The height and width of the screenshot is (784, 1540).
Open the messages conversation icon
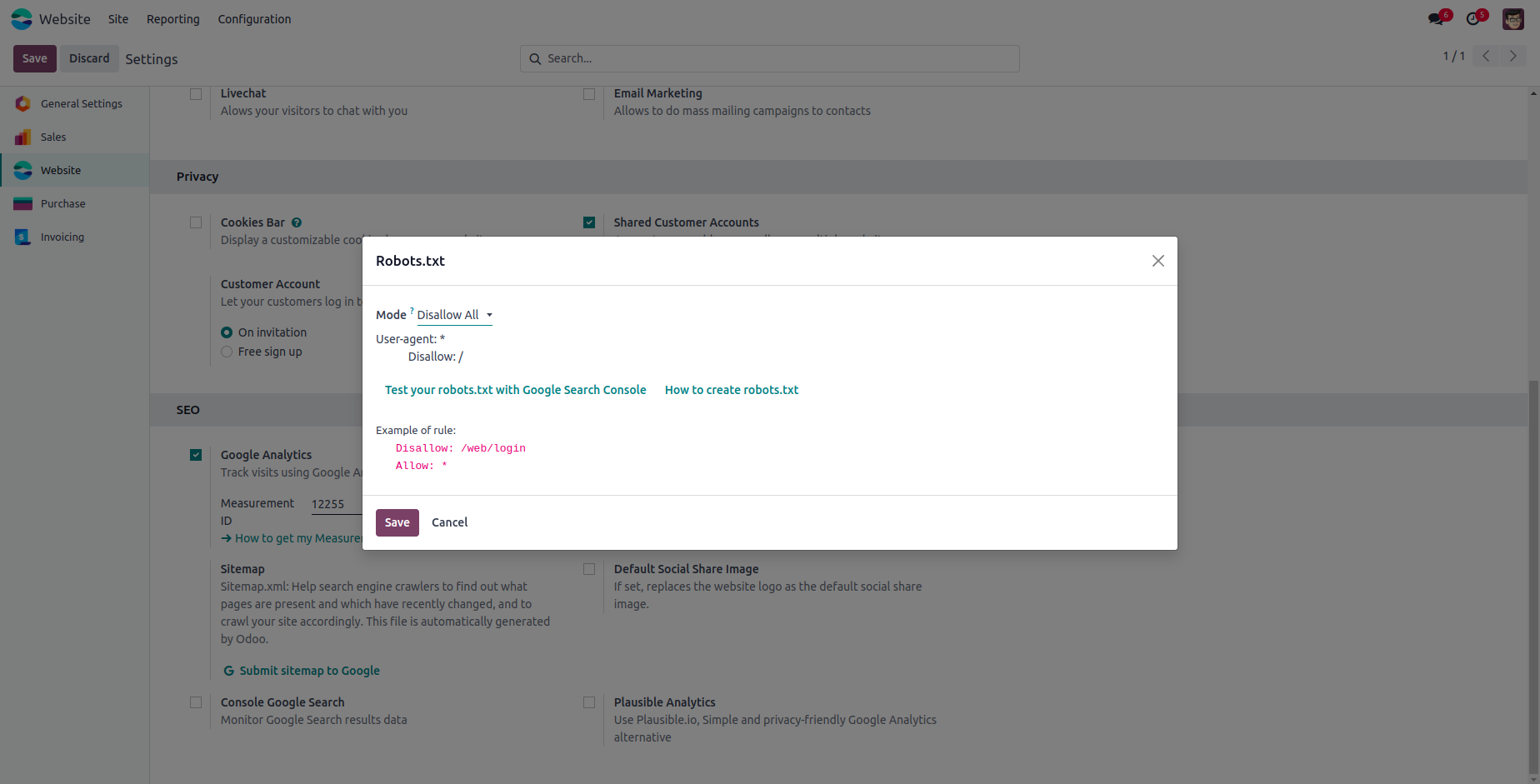(1437, 19)
